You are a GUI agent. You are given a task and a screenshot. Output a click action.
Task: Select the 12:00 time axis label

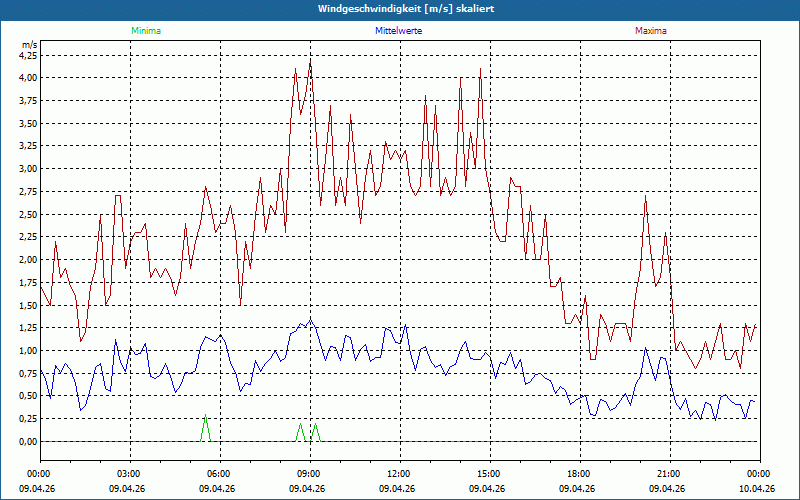[398, 473]
